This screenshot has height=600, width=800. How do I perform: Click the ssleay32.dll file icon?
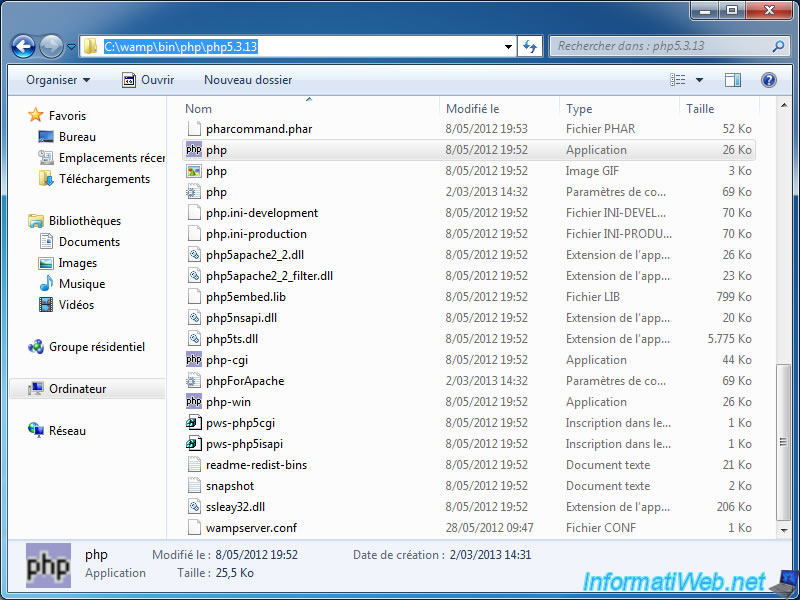(x=194, y=507)
